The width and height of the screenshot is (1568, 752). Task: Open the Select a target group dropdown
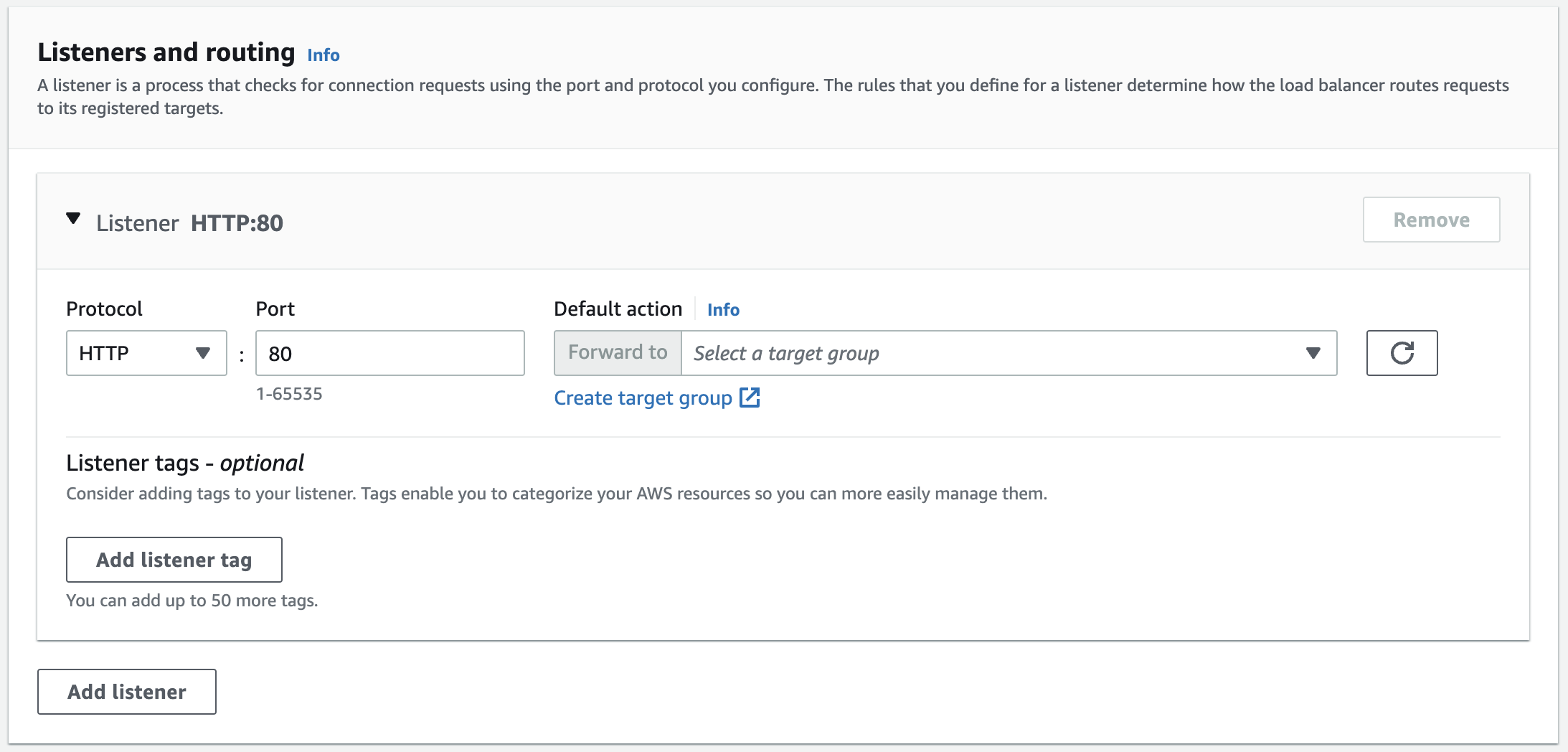(997, 353)
